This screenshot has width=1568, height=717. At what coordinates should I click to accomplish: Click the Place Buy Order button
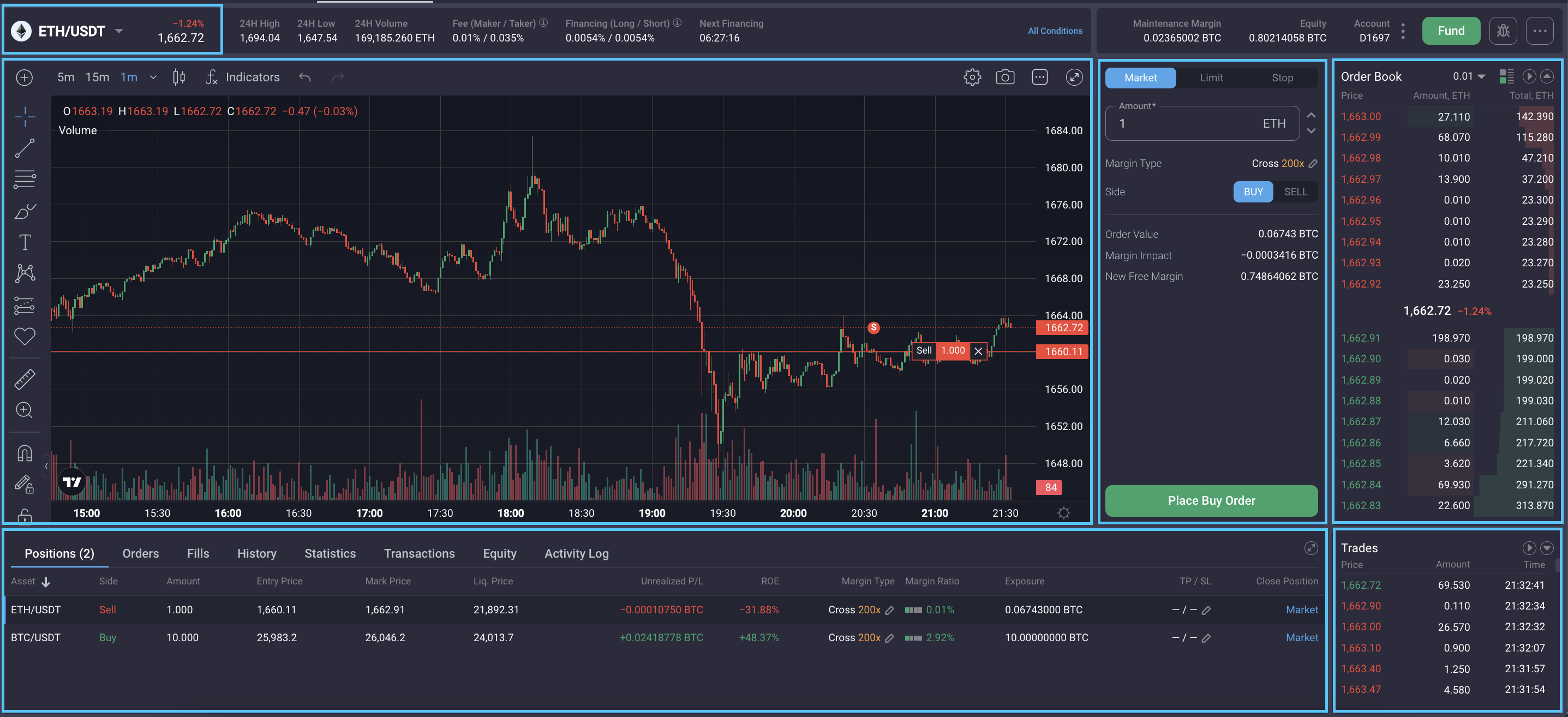[x=1211, y=500]
